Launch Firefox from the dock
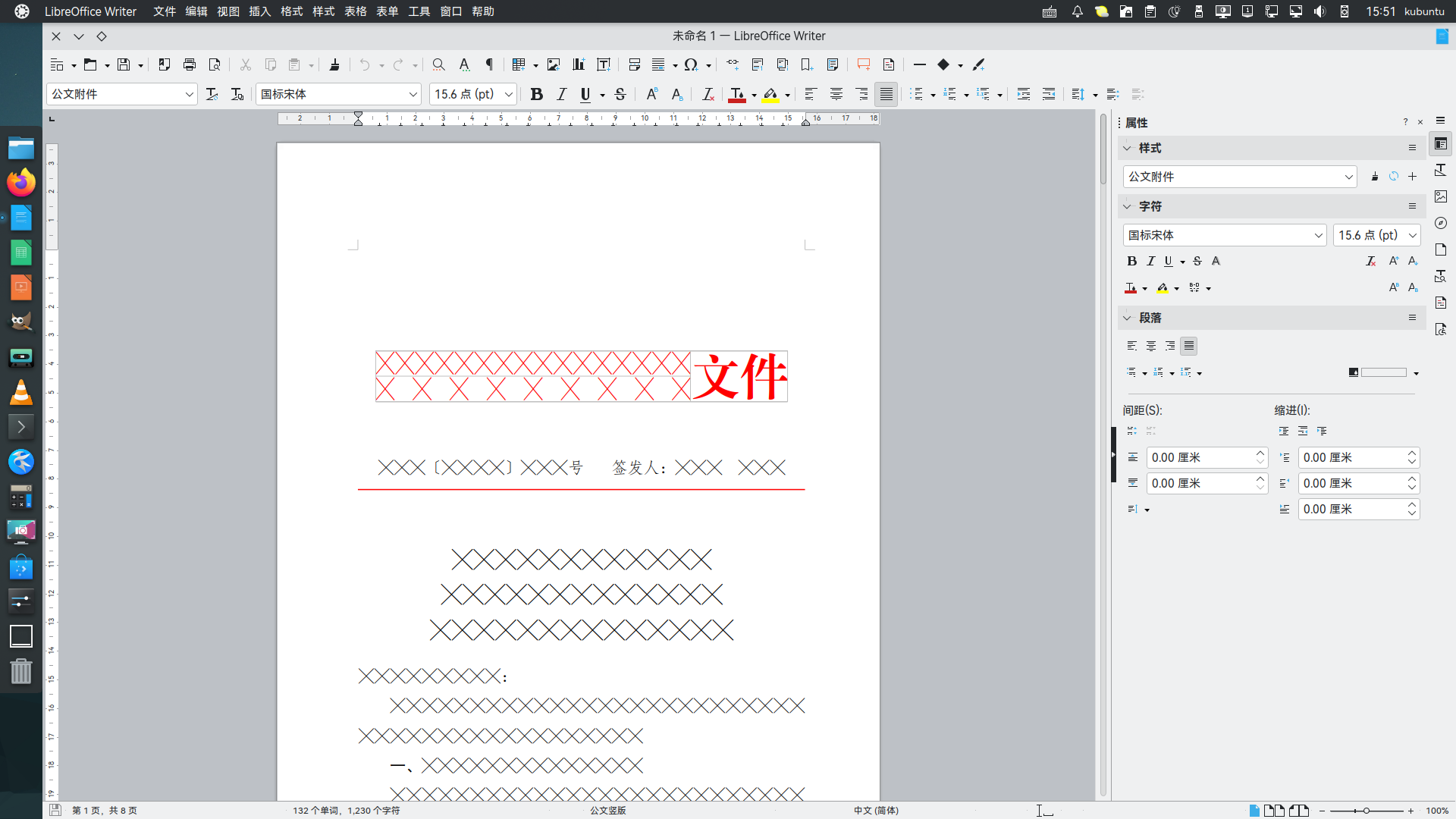Screen dimensions: 1456x819 [x=21, y=182]
